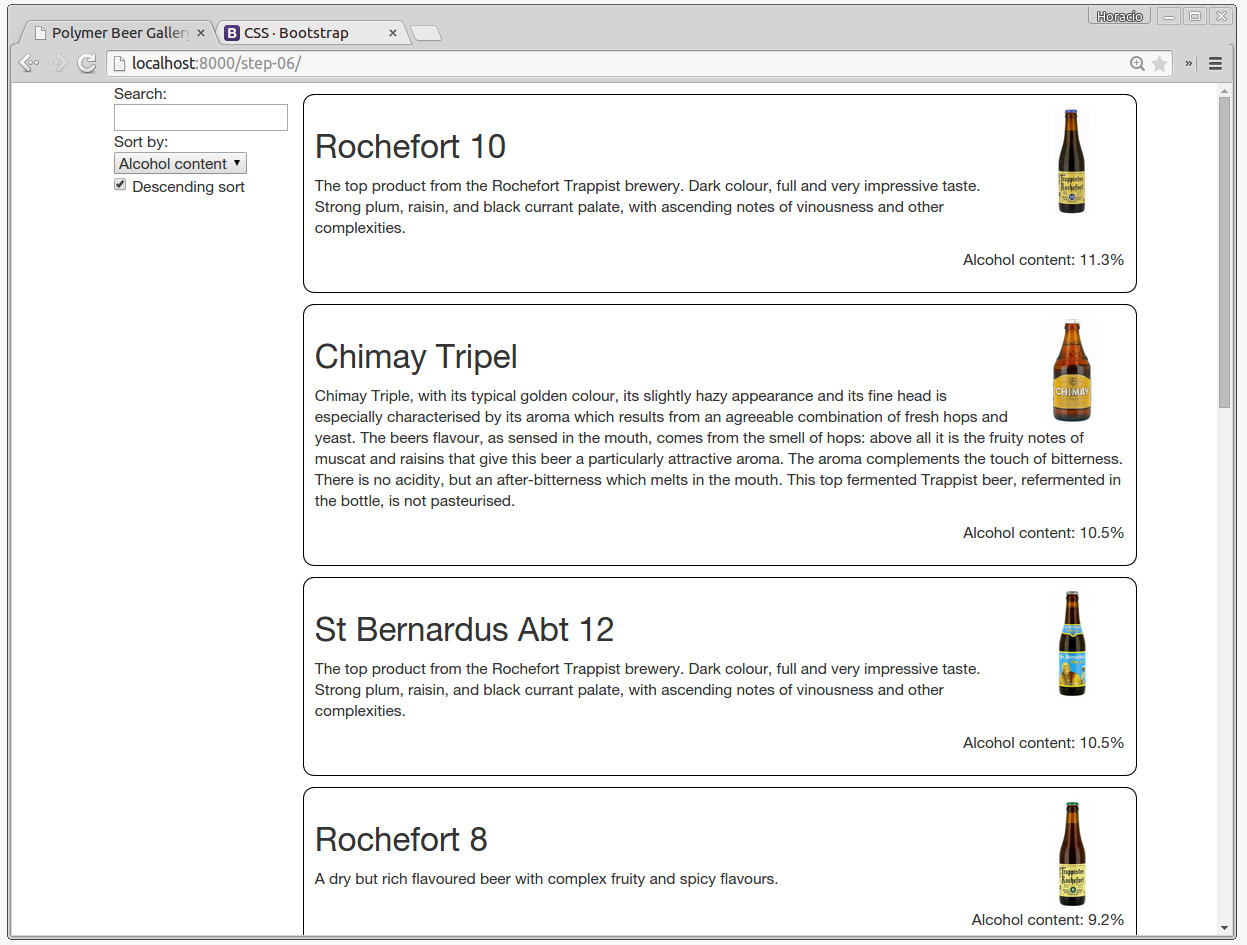The height and width of the screenshot is (945, 1247).
Task: Click the scrollbar up arrow
Action: pos(1224,91)
